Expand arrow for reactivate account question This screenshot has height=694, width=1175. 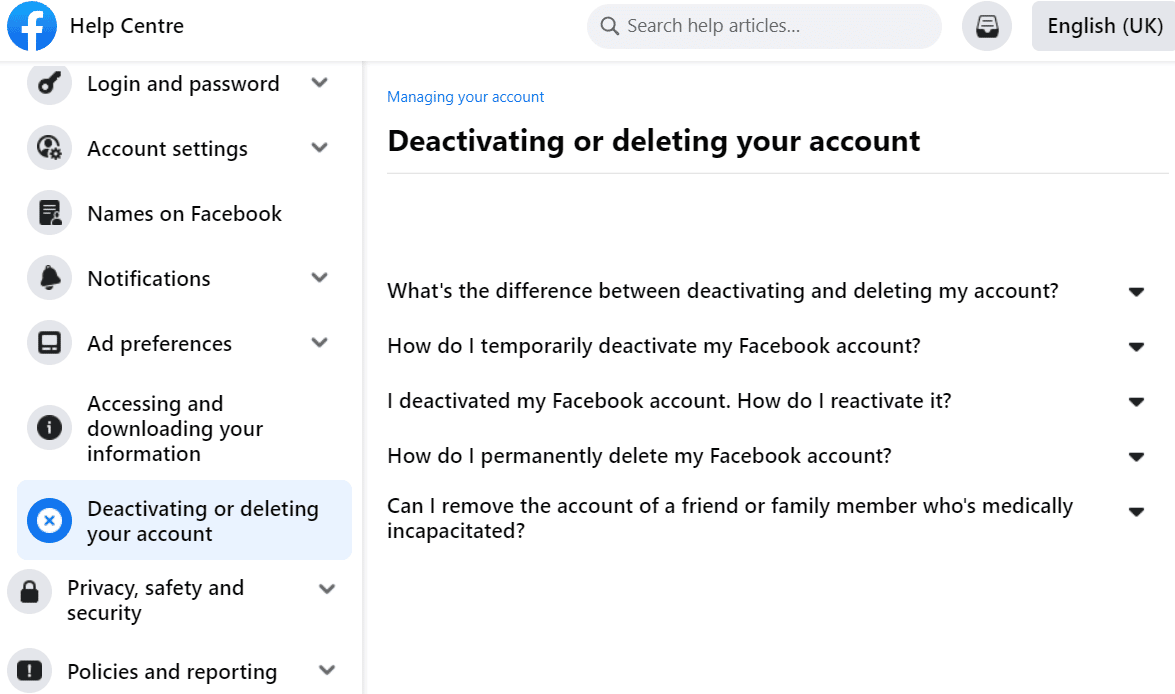click(x=1137, y=402)
